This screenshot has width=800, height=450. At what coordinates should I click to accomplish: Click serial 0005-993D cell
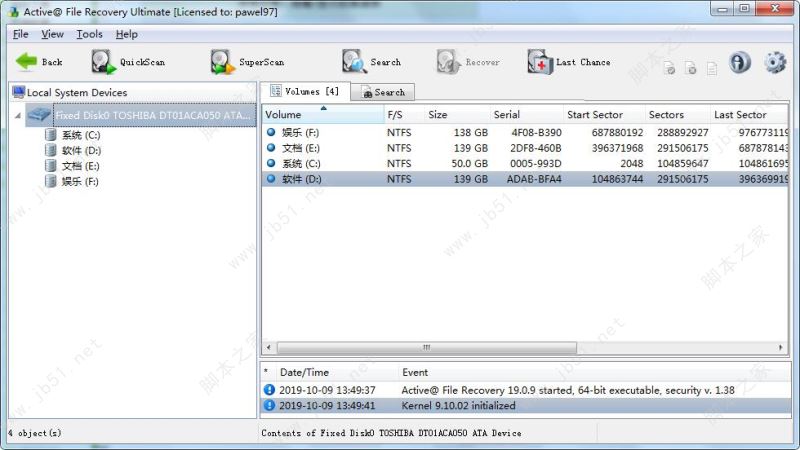pos(536,164)
